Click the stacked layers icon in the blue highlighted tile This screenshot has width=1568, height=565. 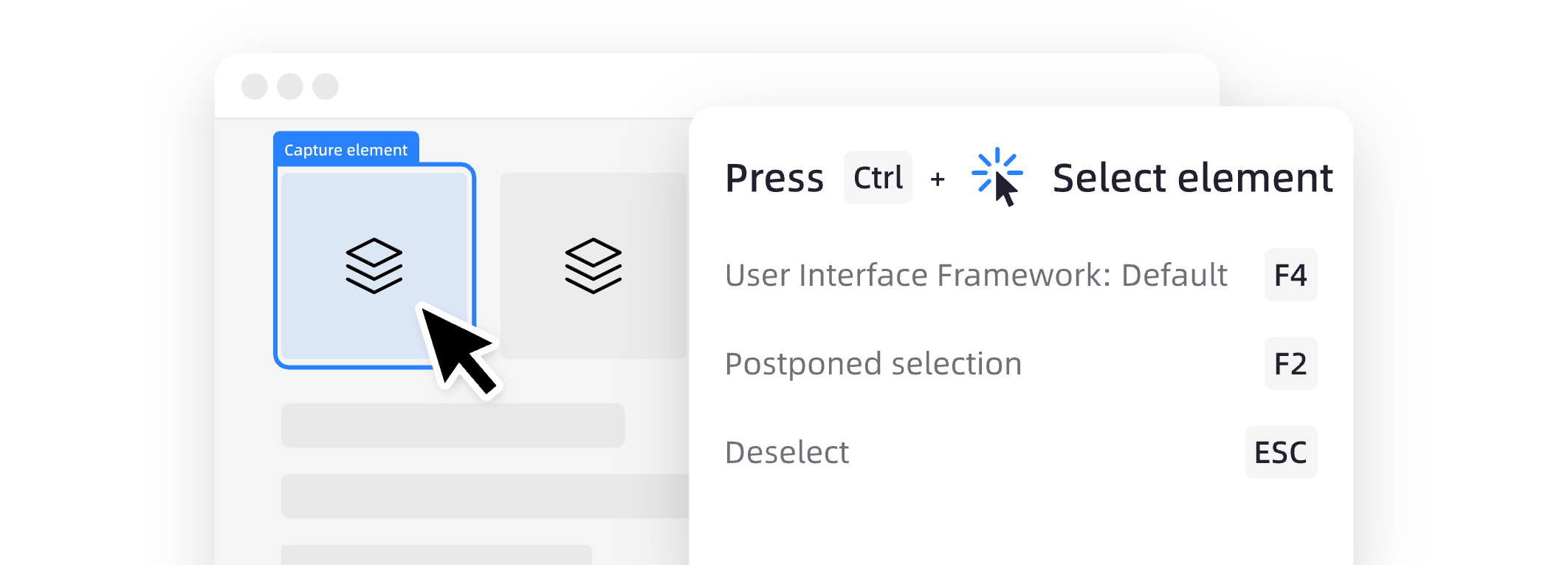click(374, 265)
